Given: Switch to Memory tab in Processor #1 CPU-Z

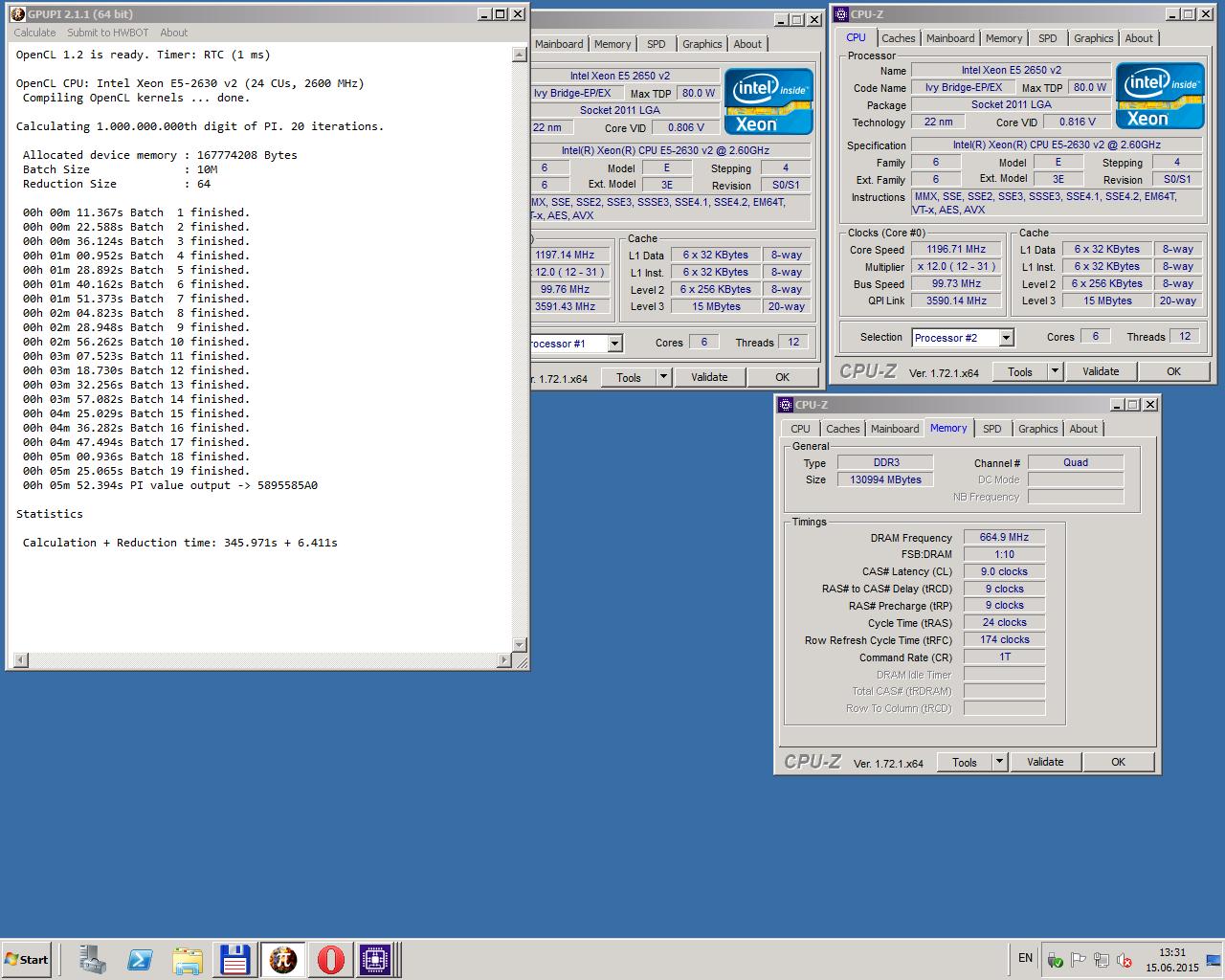Looking at the screenshot, I should tap(612, 44).
